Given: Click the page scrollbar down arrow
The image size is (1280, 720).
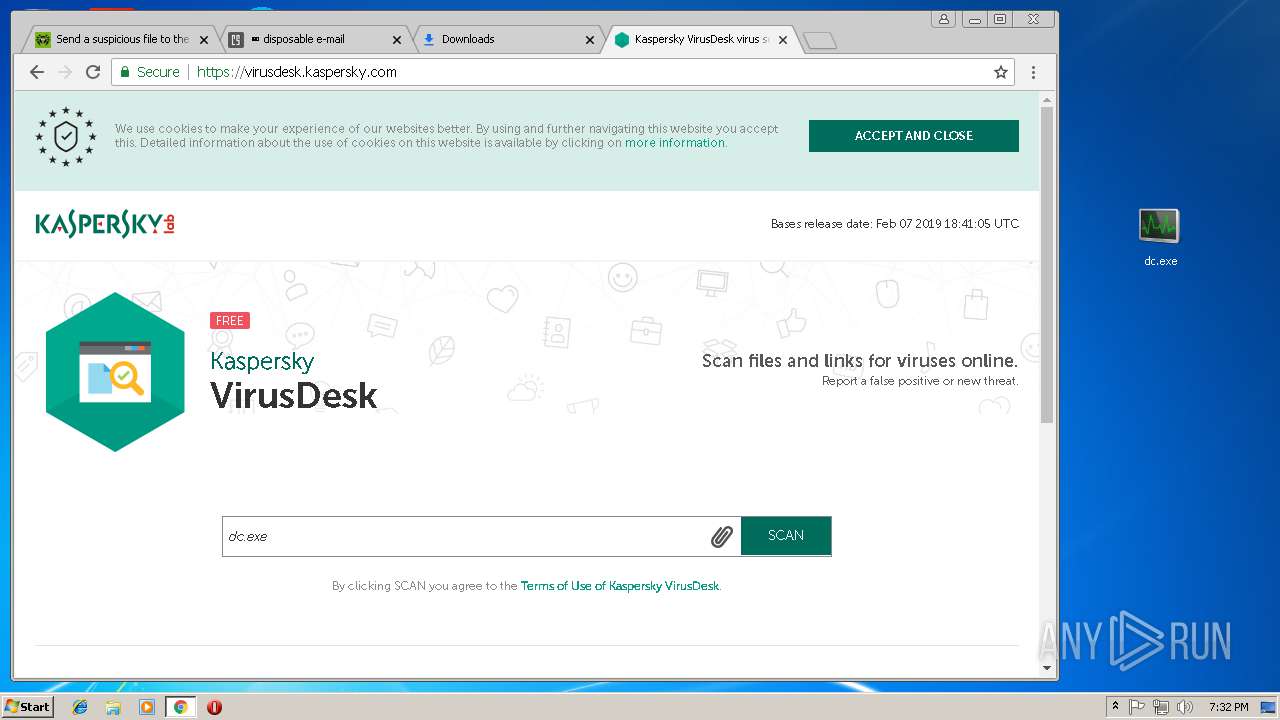Looking at the screenshot, I should pyautogui.click(x=1047, y=668).
